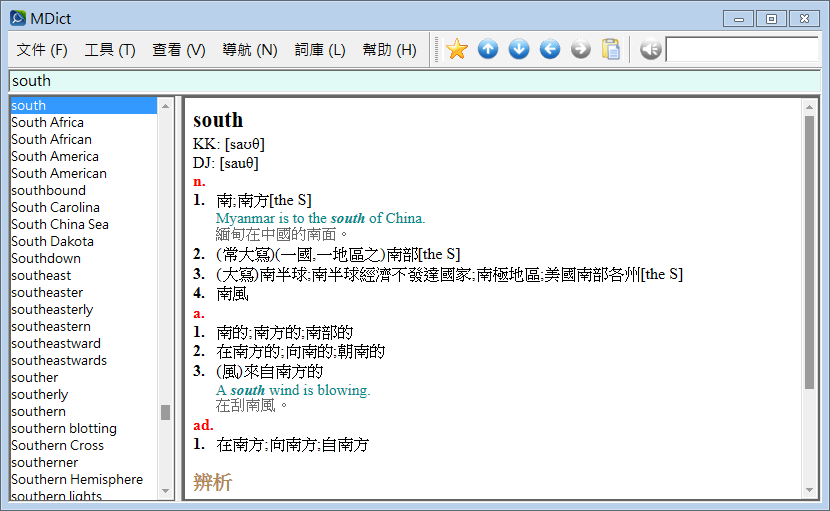Click example 'Myanmar is to the south of China.'
The width and height of the screenshot is (830, 511).
320,218
